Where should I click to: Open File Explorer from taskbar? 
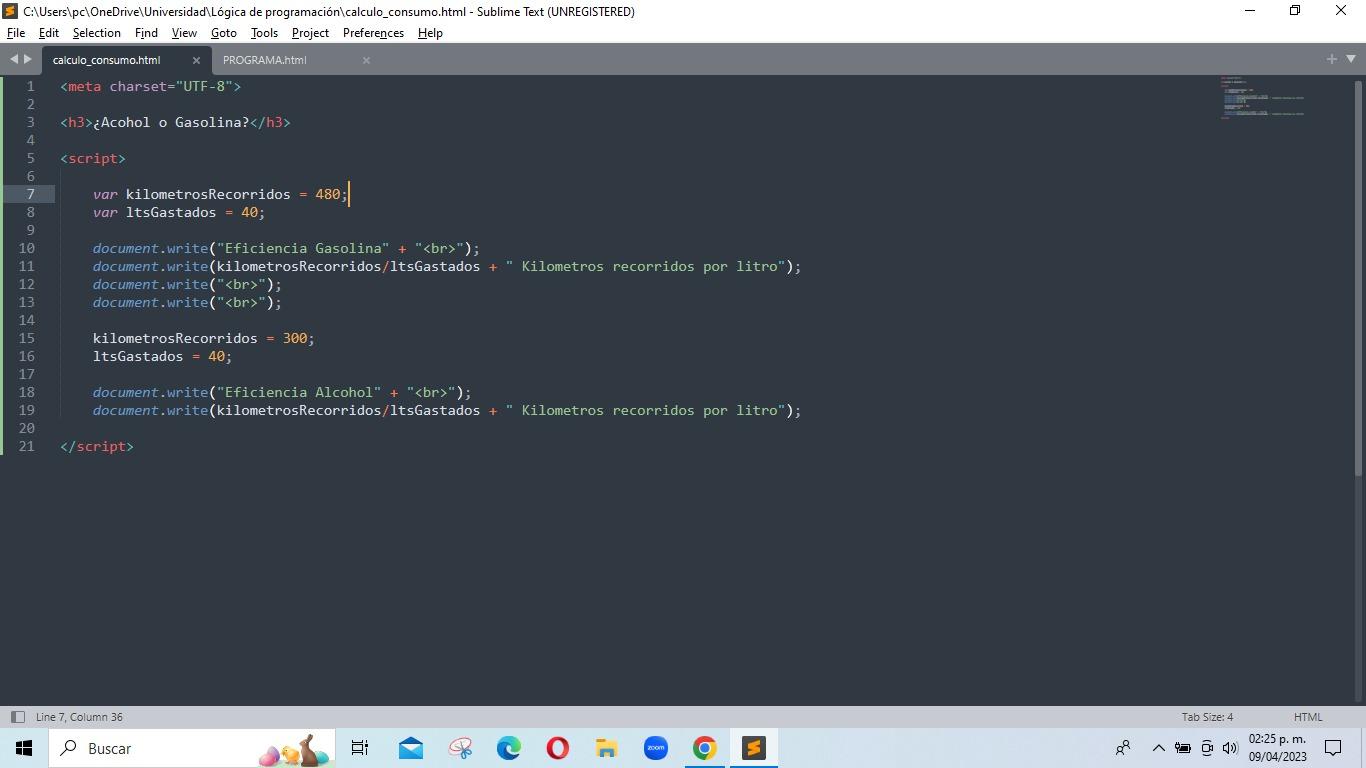click(606, 748)
